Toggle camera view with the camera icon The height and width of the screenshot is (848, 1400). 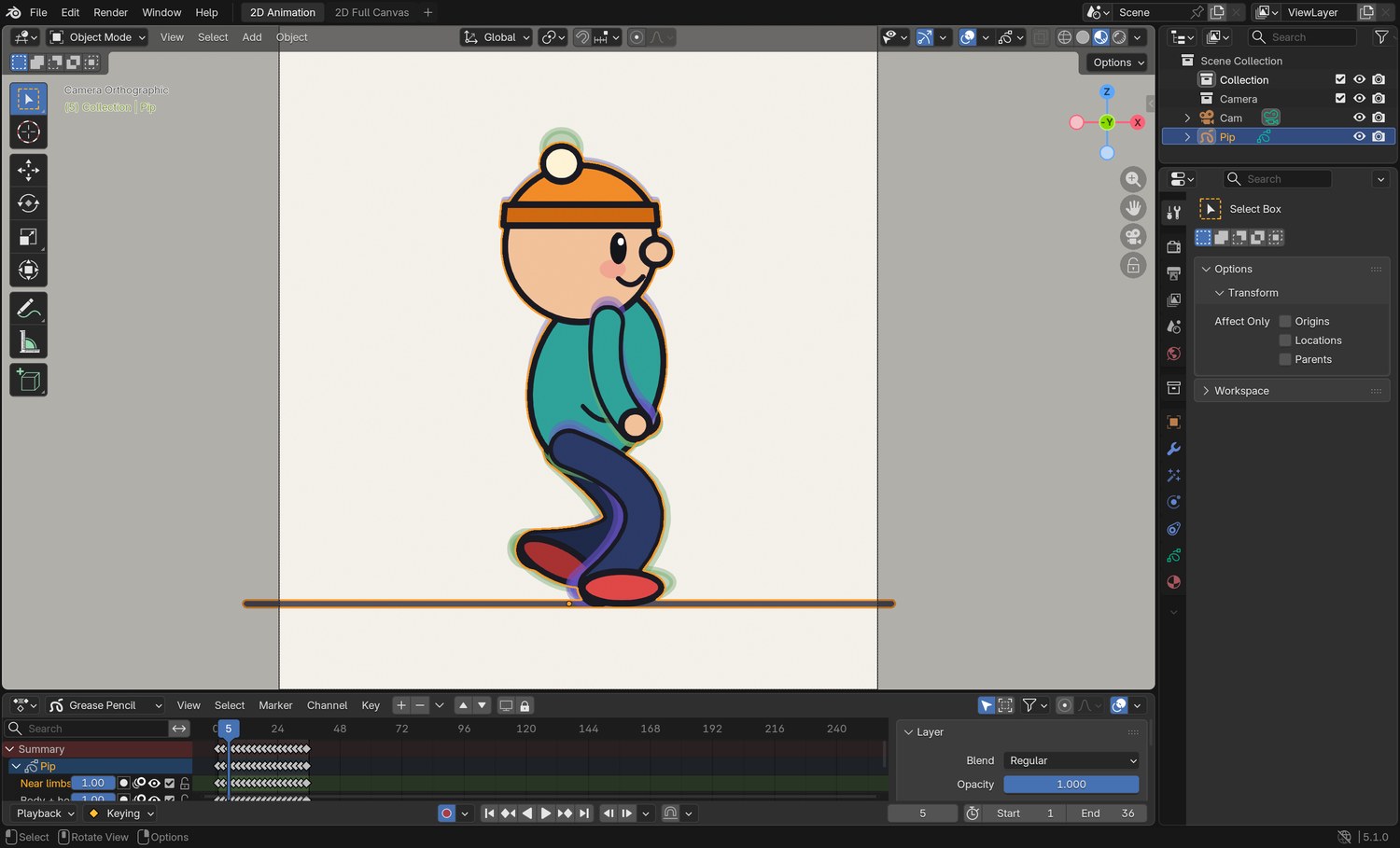coord(1133,237)
